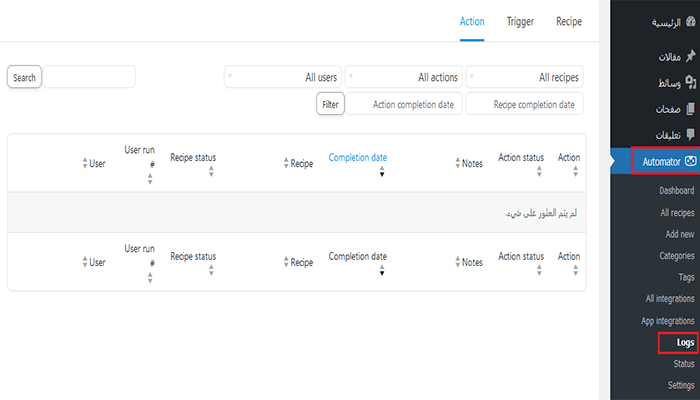The width and height of the screenshot is (700, 400).
Task: Click Action completion date field
Action: coord(404,104)
